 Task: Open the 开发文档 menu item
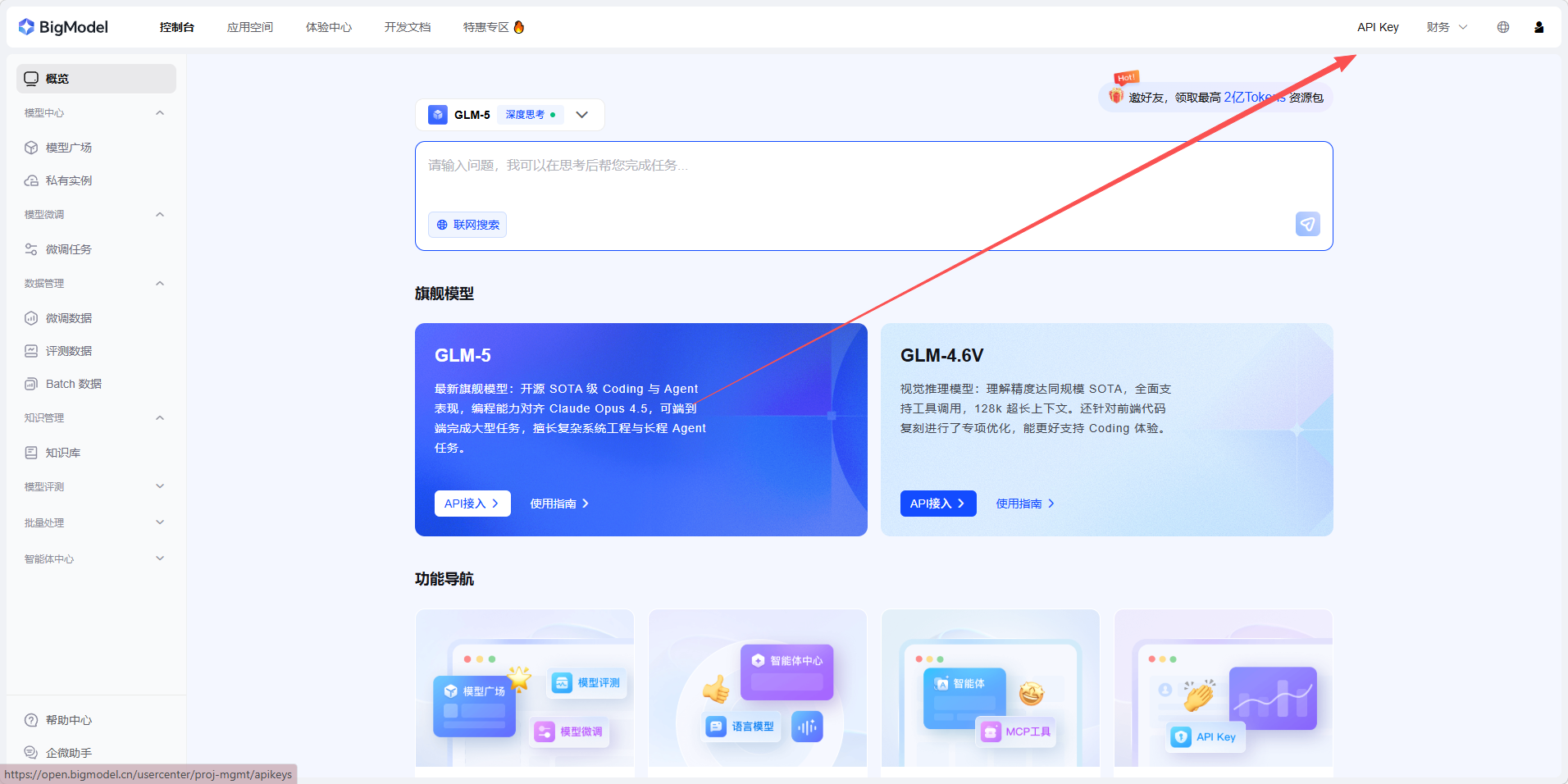coord(408,27)
